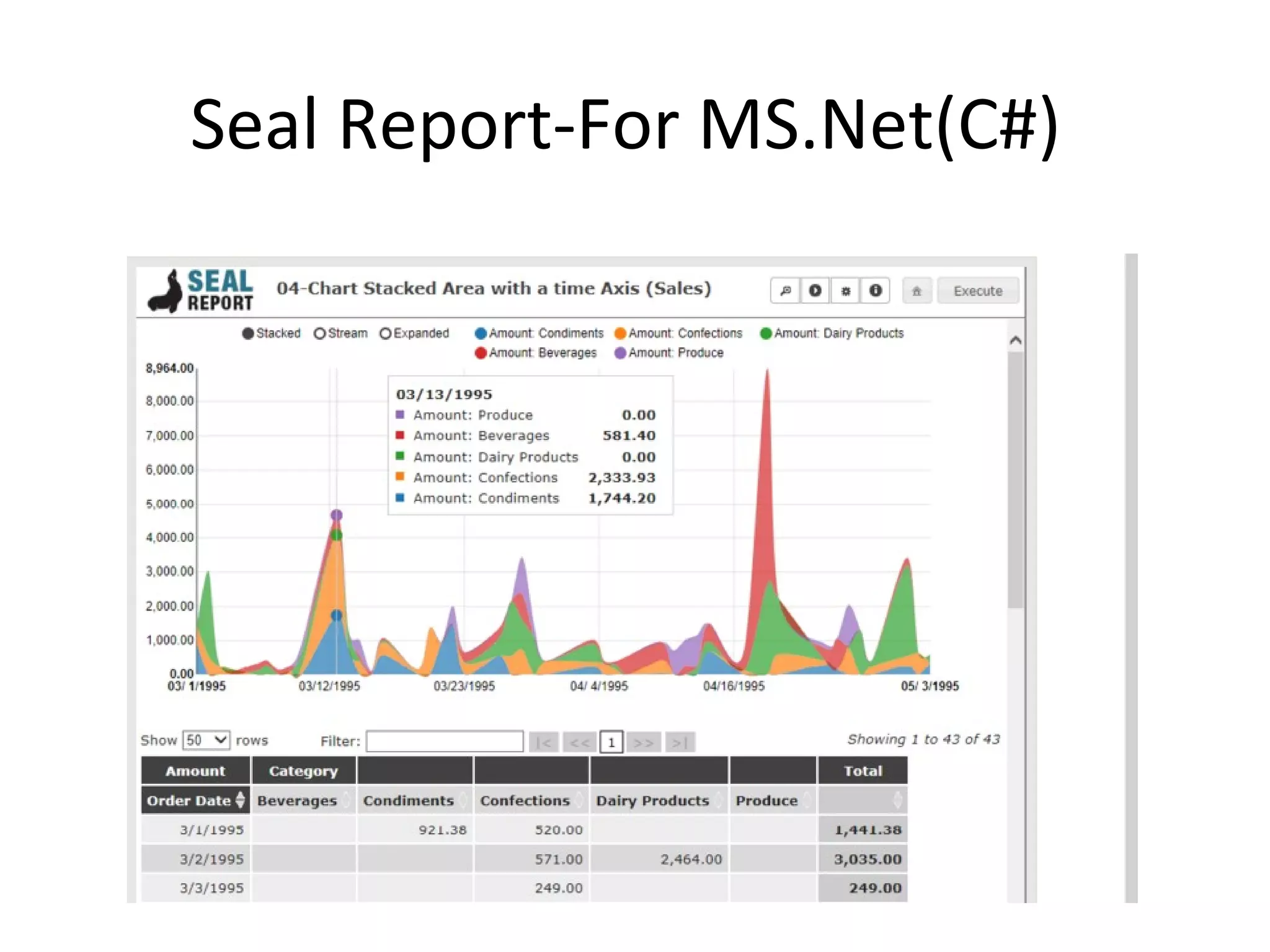Click the 2,464.00 Dairy Products cell
Viewport: 1270px width, 952px height.
(x=659, y=859)
